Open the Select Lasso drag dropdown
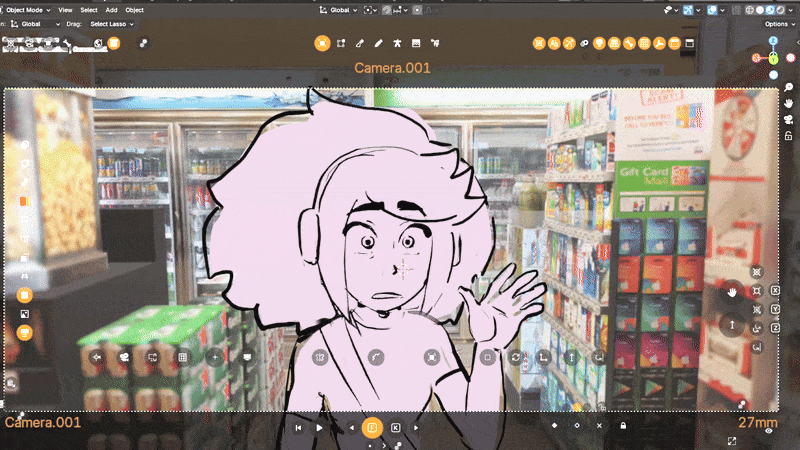Image resolution: width=800 pixels, height=450 pixels. pos(111,24)
